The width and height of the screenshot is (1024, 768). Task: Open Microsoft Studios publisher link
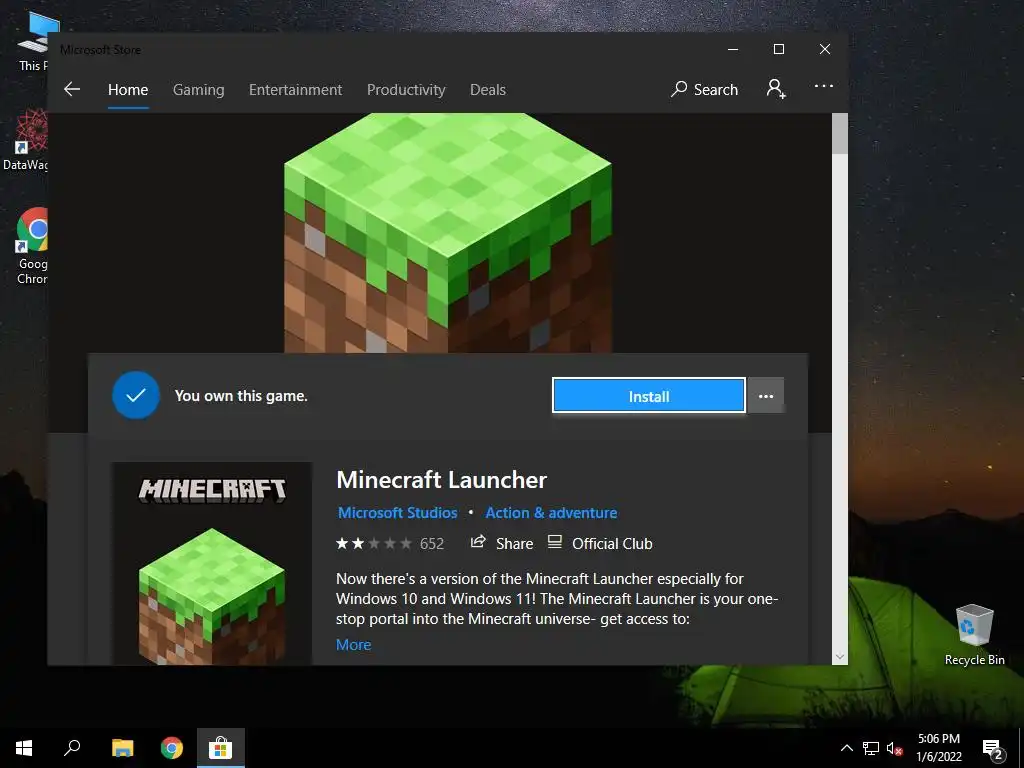pos(398,513)
